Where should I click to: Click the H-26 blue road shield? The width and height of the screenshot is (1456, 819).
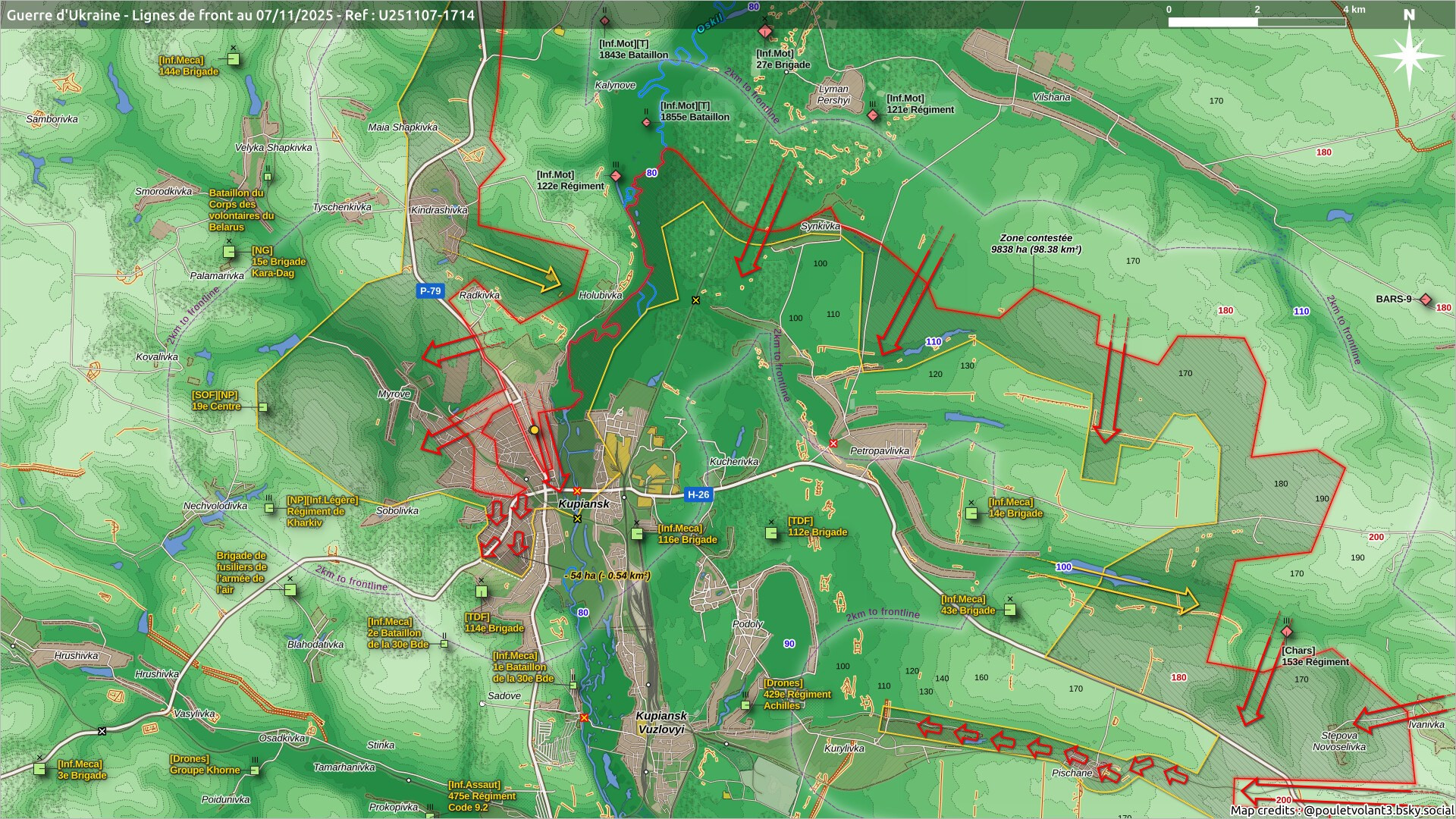698,494
